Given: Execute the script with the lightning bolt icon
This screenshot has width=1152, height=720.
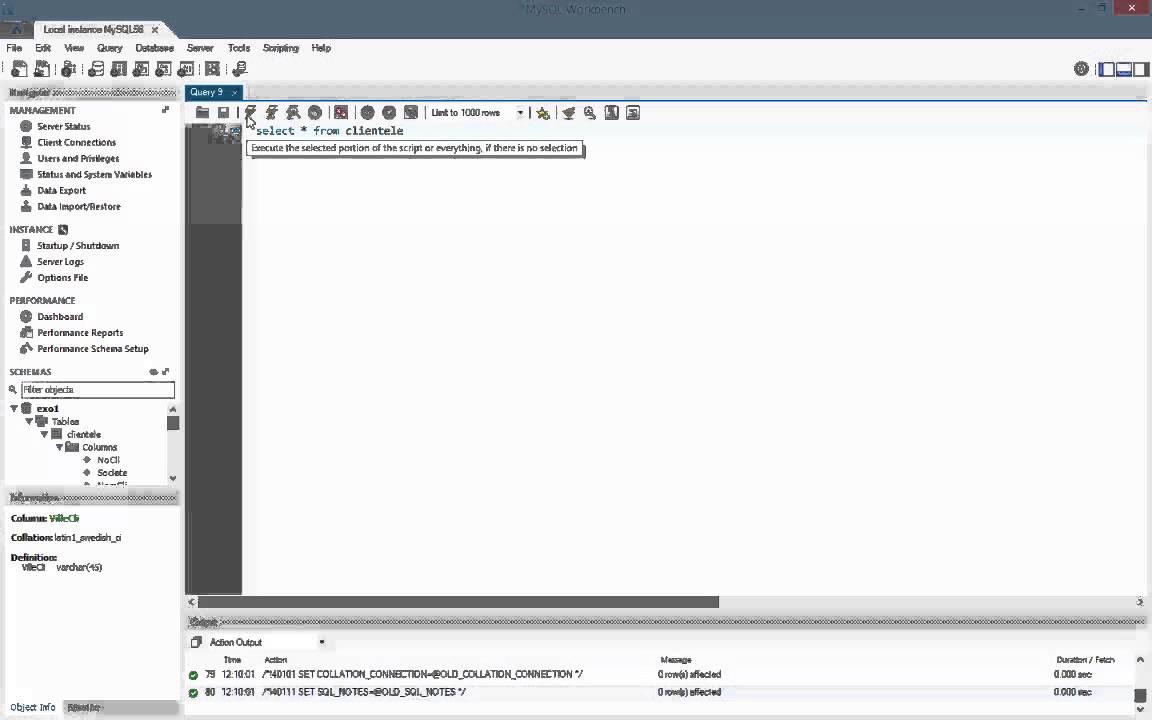Looking at the screenshot, I should pos(251,112).
